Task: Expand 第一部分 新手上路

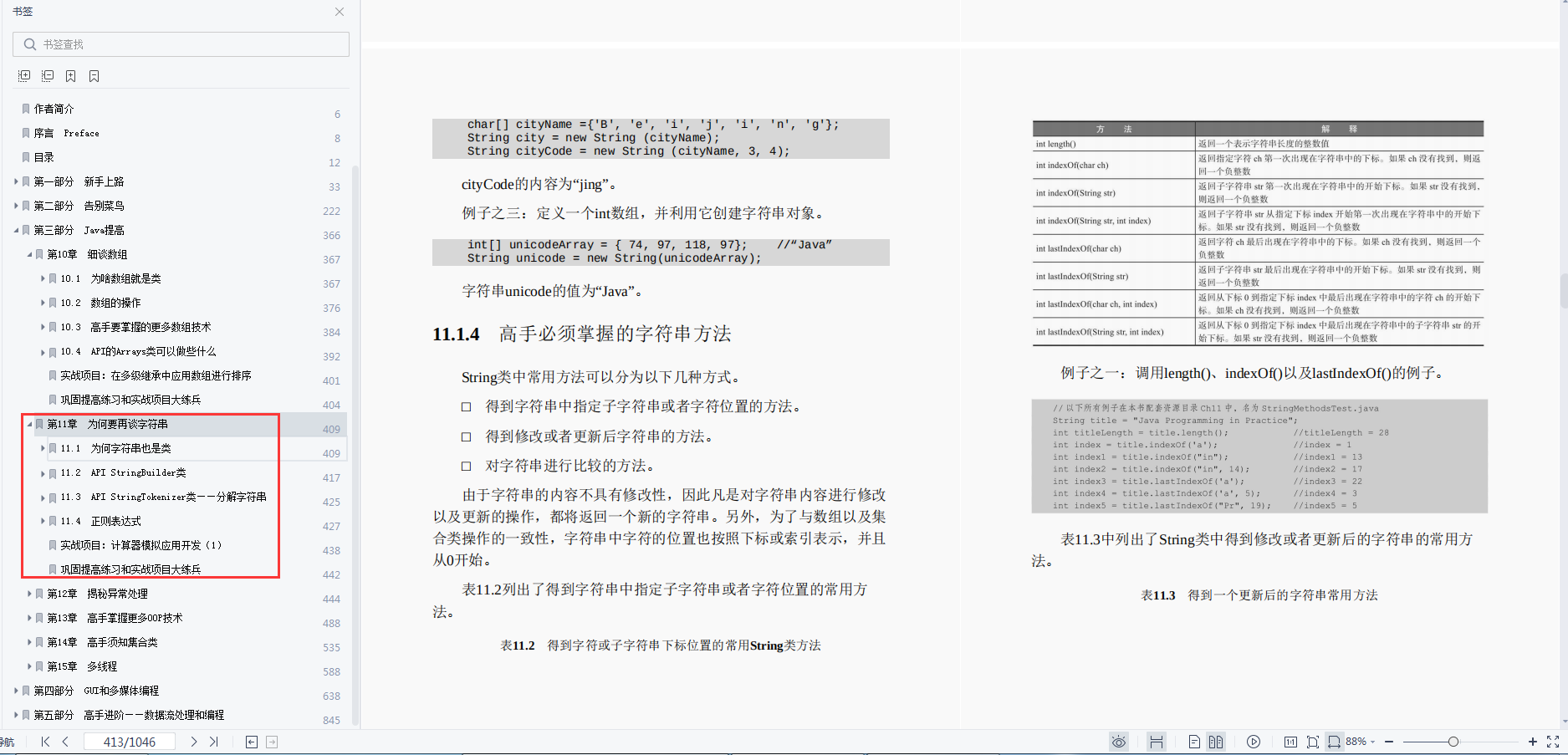Action: point(16,181)
